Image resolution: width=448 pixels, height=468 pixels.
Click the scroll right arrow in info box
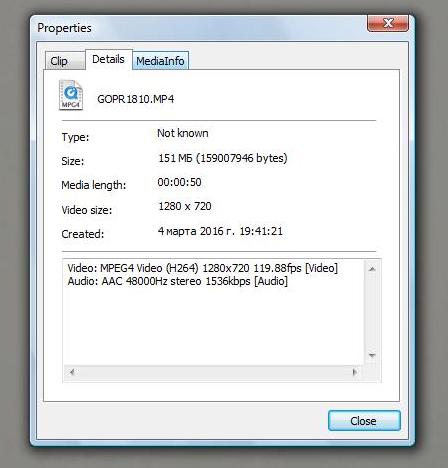(x=355, y=372)
